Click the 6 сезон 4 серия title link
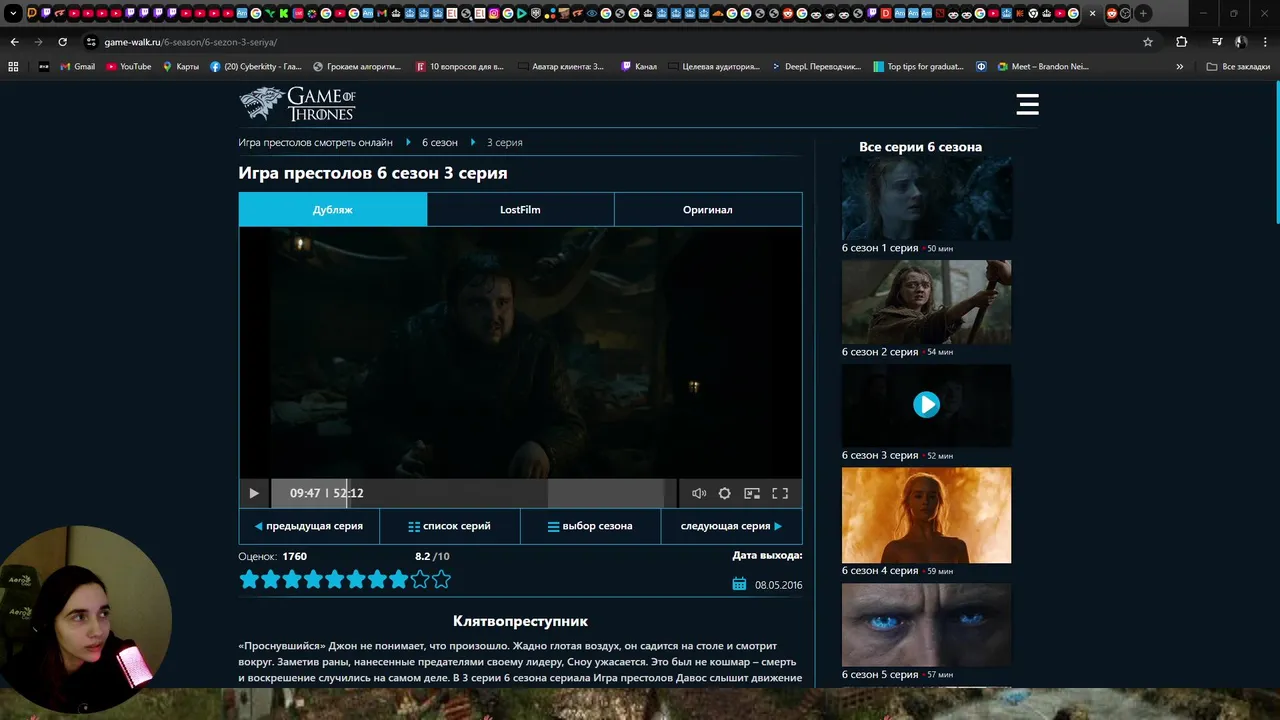1280x720 pixels. point(880,571)
